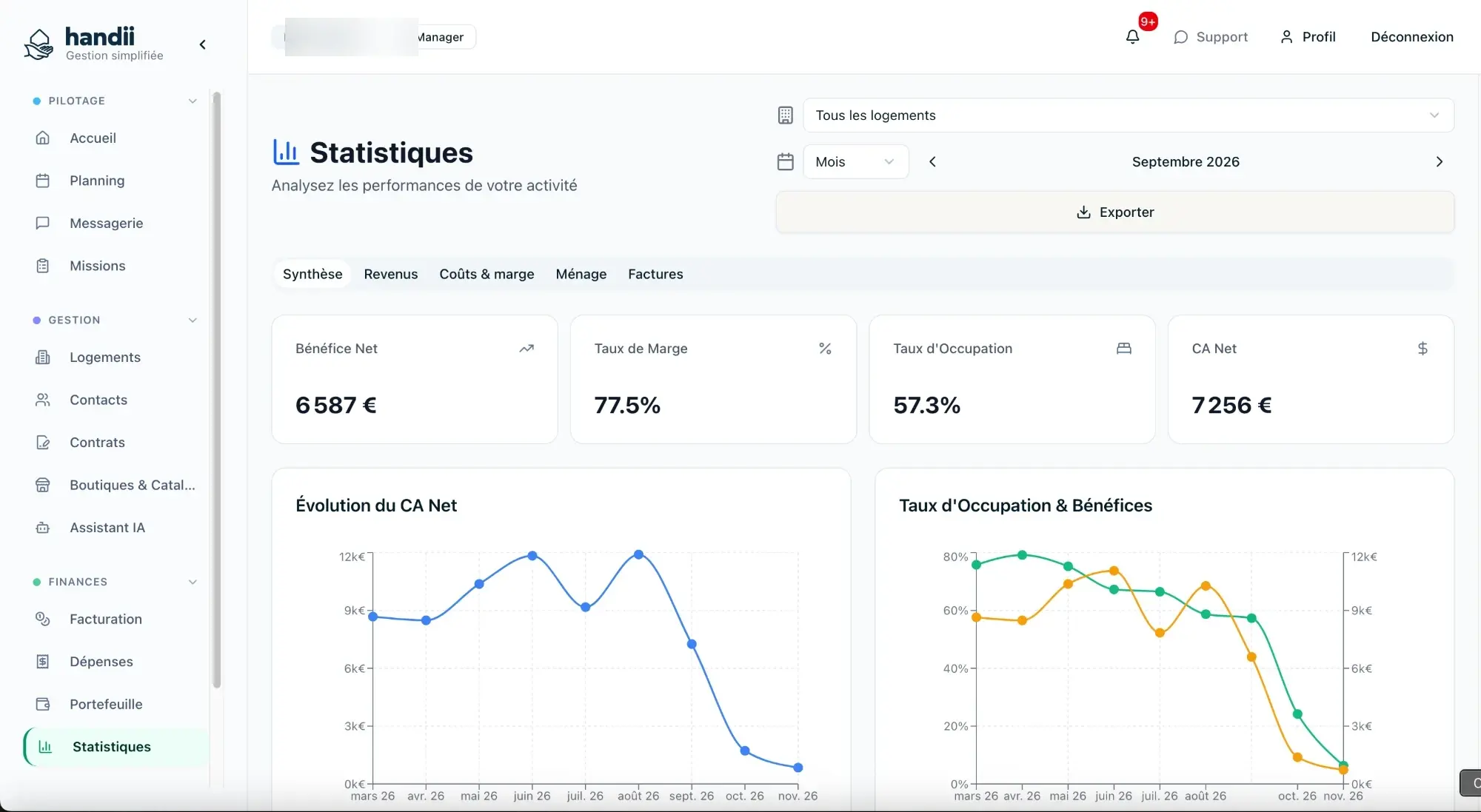Go to next month after Septembre 2026
Image resolution: width=1481 pixels, height=812 pixels.
[x=1440, y=161]
